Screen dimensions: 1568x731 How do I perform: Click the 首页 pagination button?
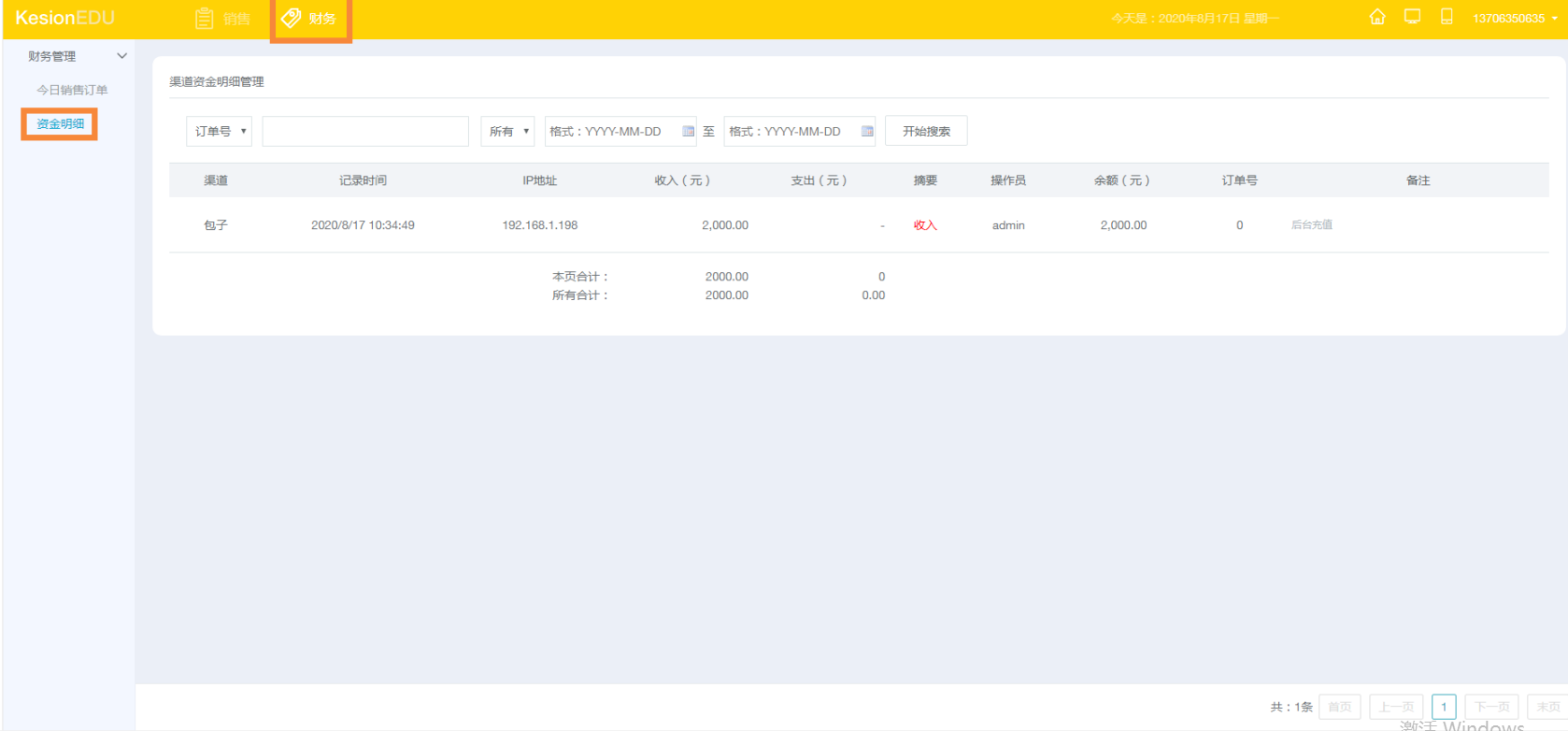coord(1339,707)
